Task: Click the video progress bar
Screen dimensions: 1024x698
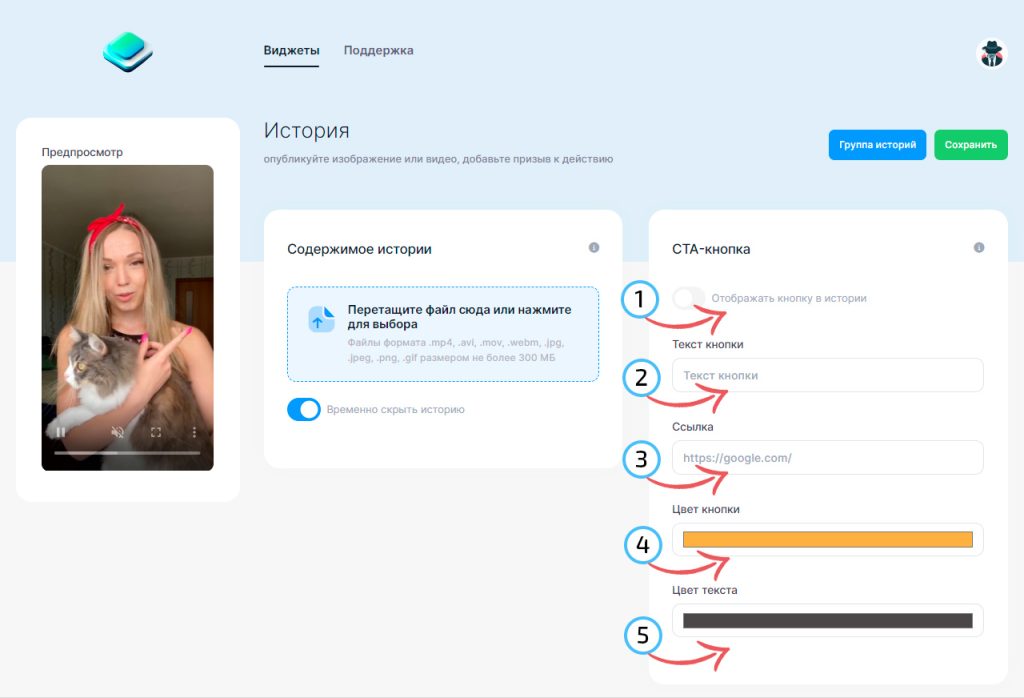Action: pos(127,452)
